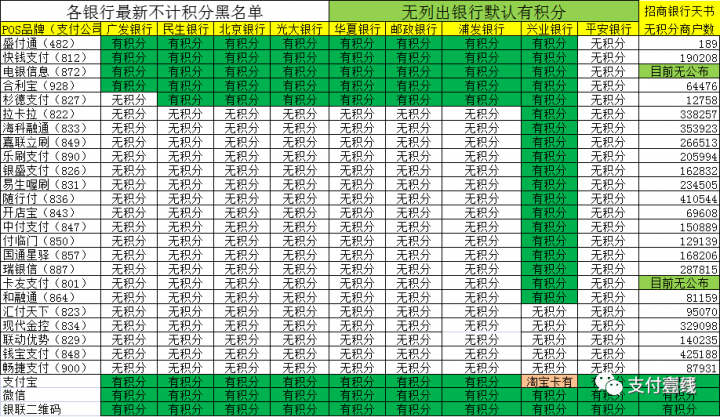Select 目前无公布 in the 卡友支付 row
This screenshot has height=417, width=720.
click(679, 283)
